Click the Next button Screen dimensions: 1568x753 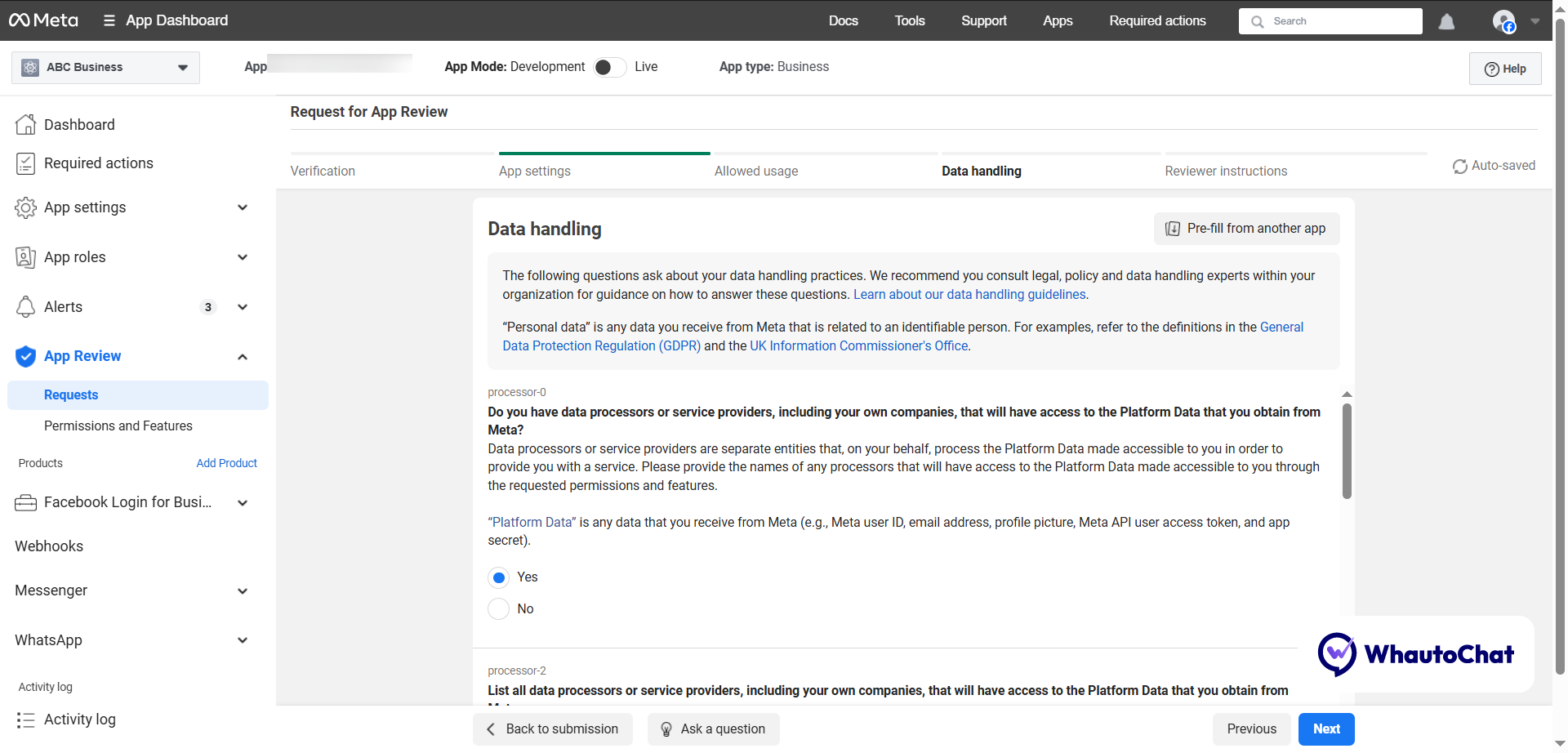(x=1325, y=728)
